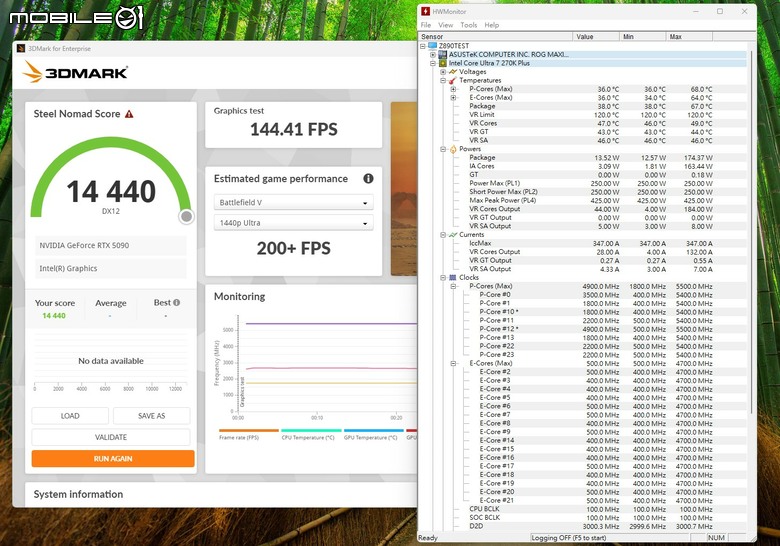The height and width of the screenshot is (546, 780).
Task: Collapse the Temperatures node
Action: [443, 81]
